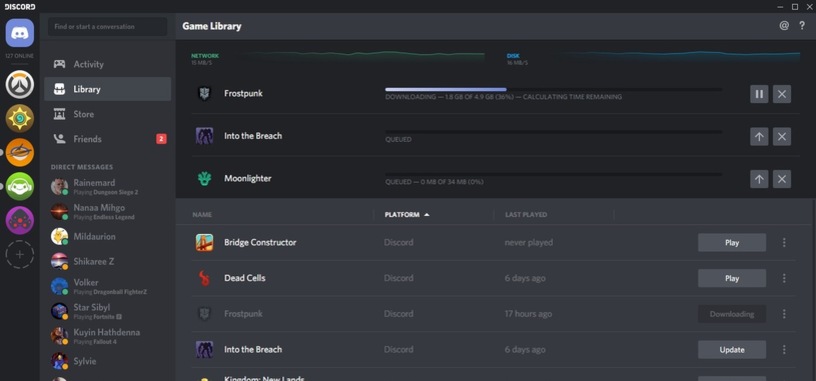The height and width of the screenshot is (381, 816).
Task: Remove Into the Breach from queue
Action: (782, 136)
